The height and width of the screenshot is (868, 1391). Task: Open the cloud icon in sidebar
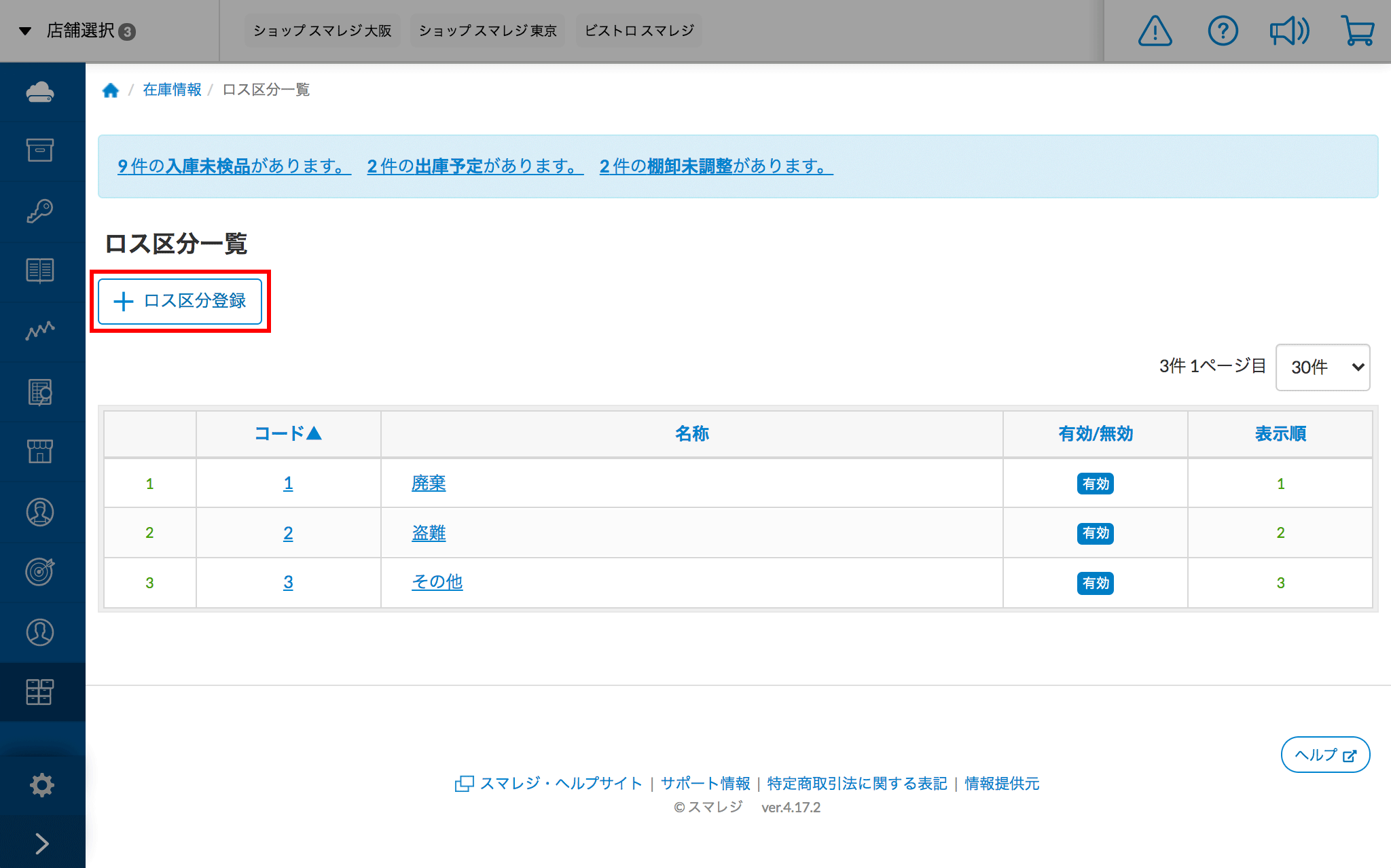40,92
